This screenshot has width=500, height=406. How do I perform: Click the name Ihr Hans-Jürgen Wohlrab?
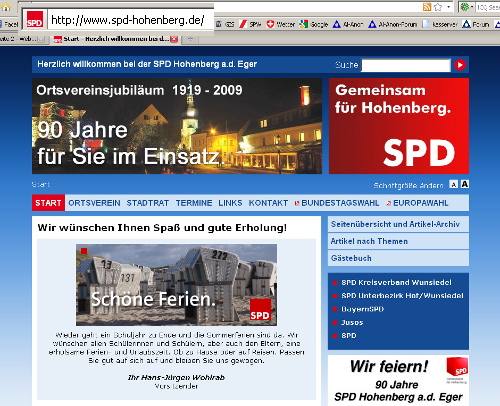176,378
